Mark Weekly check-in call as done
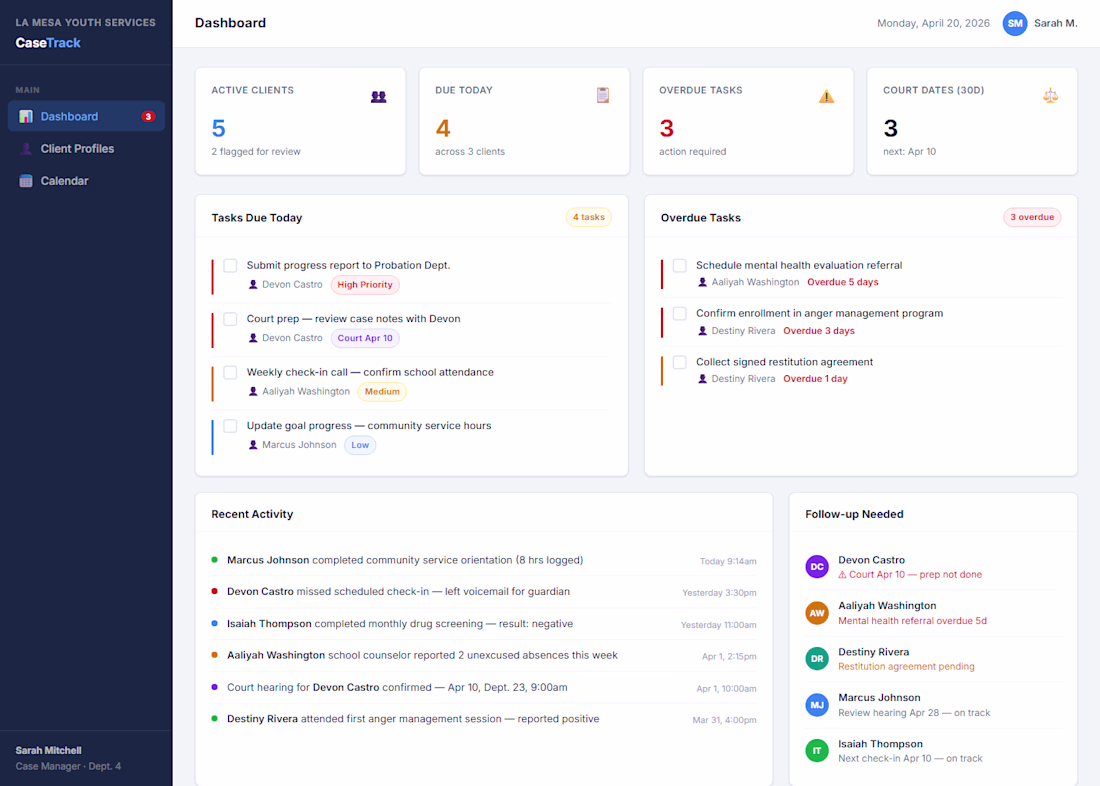This screenshot has height=786, width=1100. pos(230,372)
